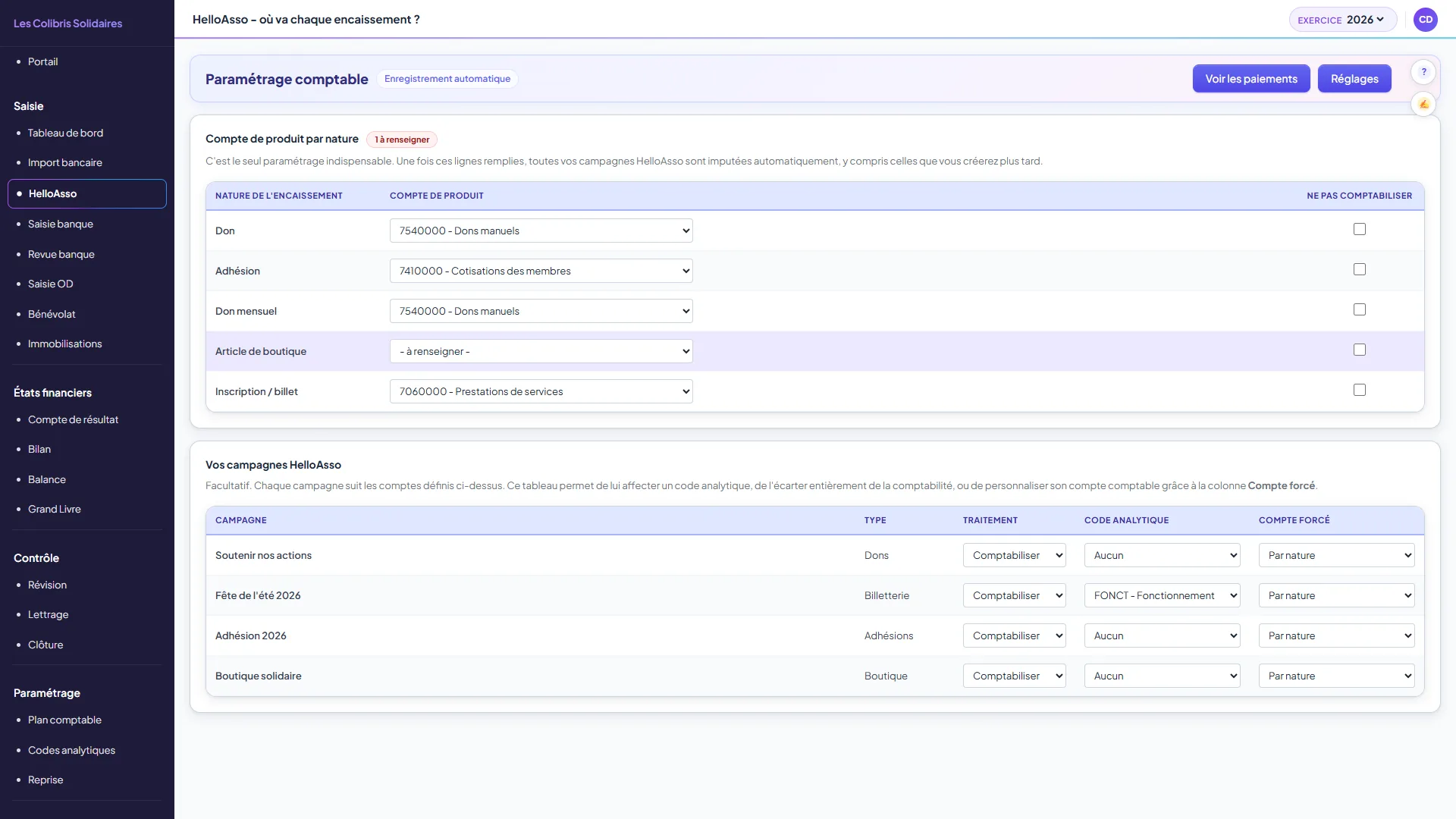
Task: Click the '1 à renseigner' warning badge
Action: point(402,140)
